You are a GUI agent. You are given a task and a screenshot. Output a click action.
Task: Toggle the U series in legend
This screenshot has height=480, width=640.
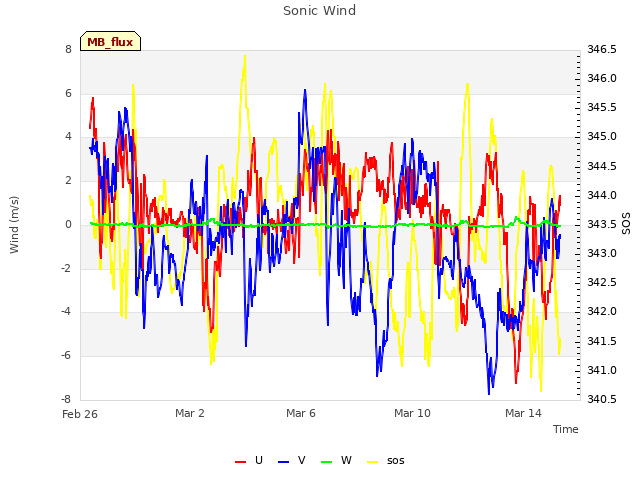(249, 461)
